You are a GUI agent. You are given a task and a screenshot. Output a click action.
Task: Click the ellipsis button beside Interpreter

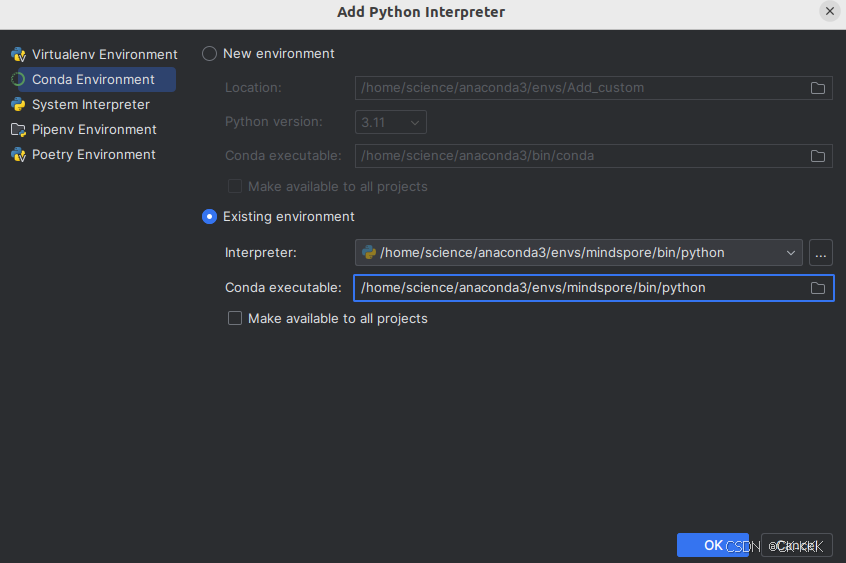pos(821,252)
